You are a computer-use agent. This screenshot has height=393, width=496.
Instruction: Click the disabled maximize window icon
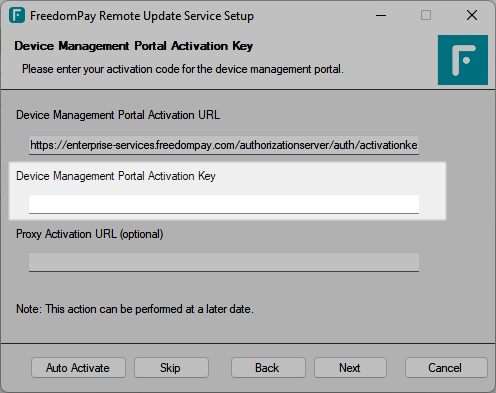click(426, 15)
